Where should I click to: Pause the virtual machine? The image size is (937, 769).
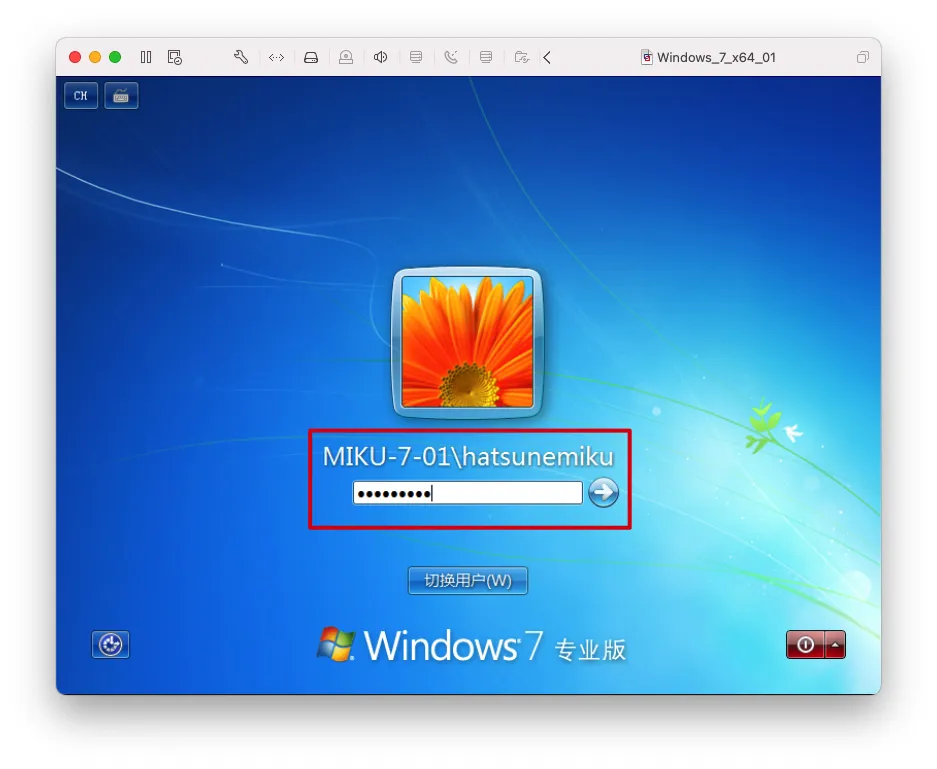point(146,57)
